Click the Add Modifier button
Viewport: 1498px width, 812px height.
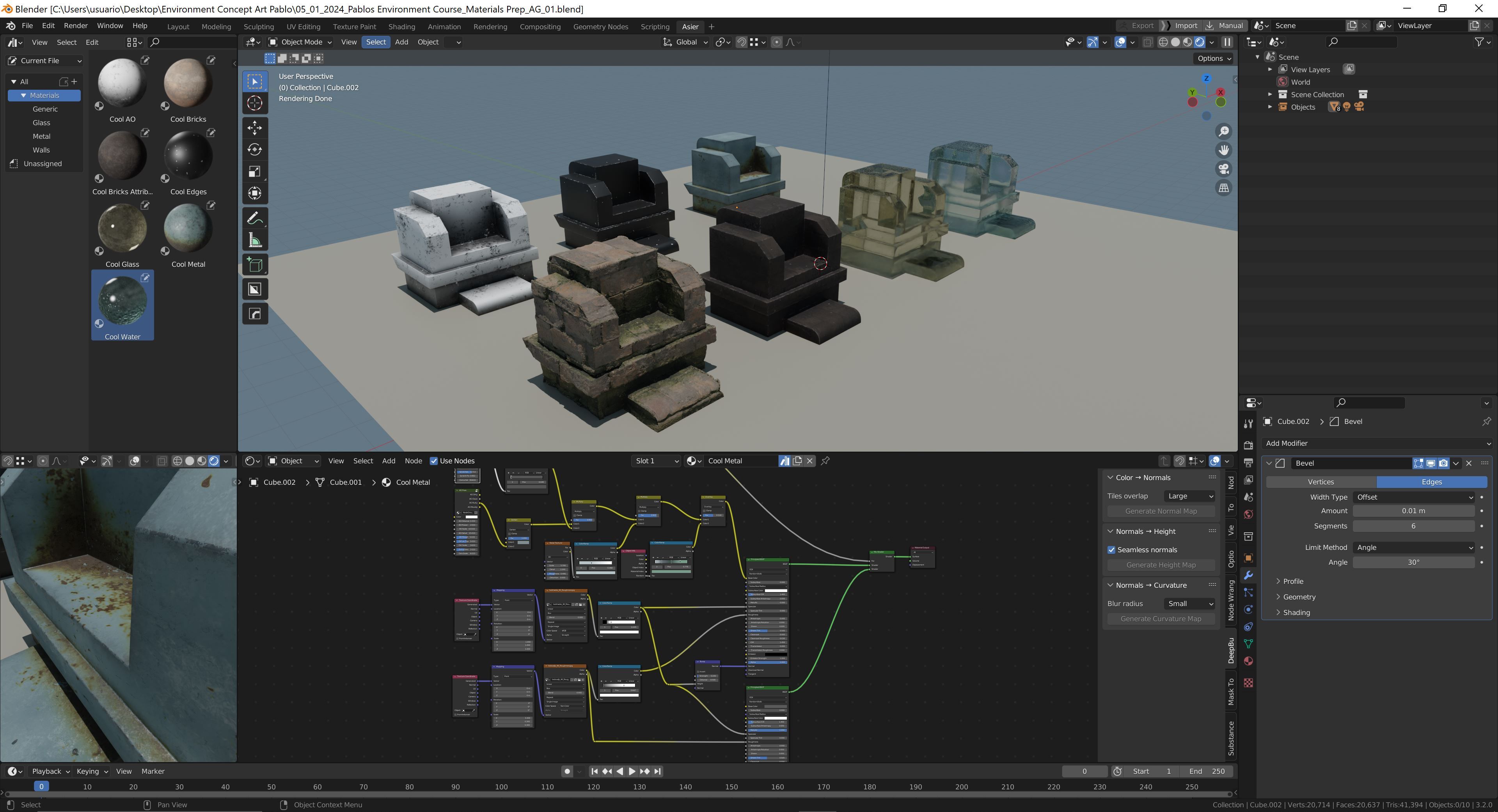[1376, 443]
